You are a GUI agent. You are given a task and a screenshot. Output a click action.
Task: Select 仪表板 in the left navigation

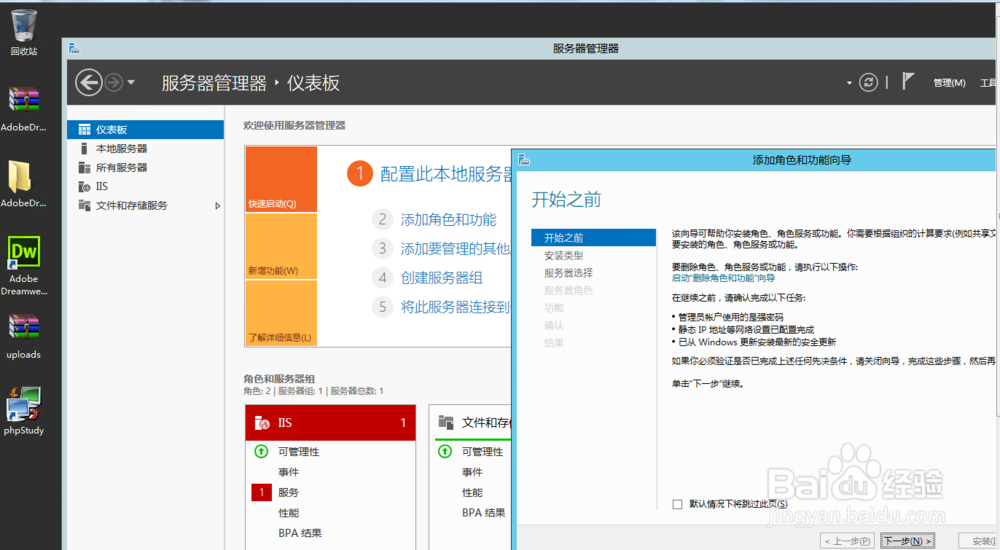click(145, 130)
